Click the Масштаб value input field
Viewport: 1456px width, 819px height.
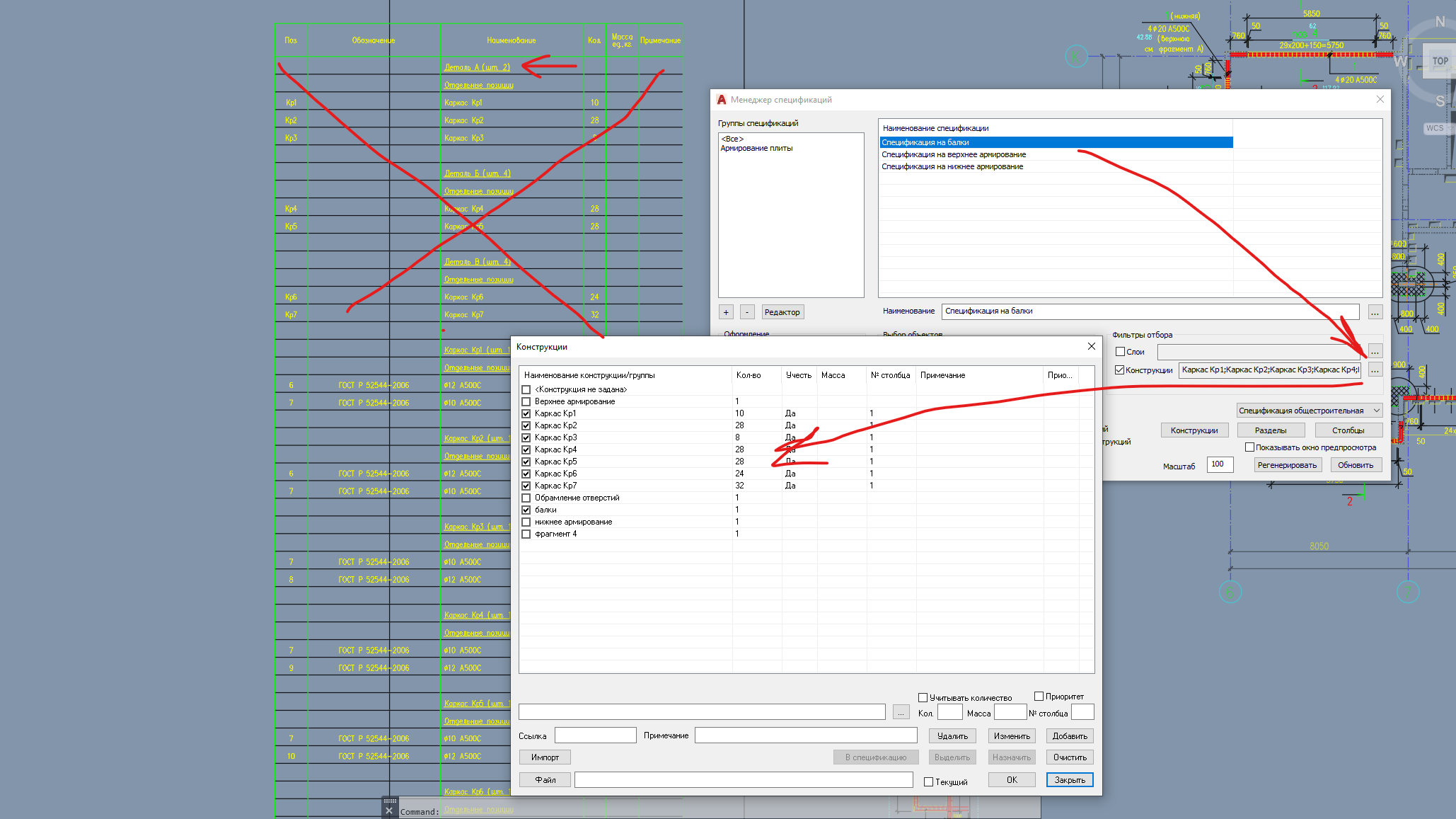click(x=1220, y=464)
